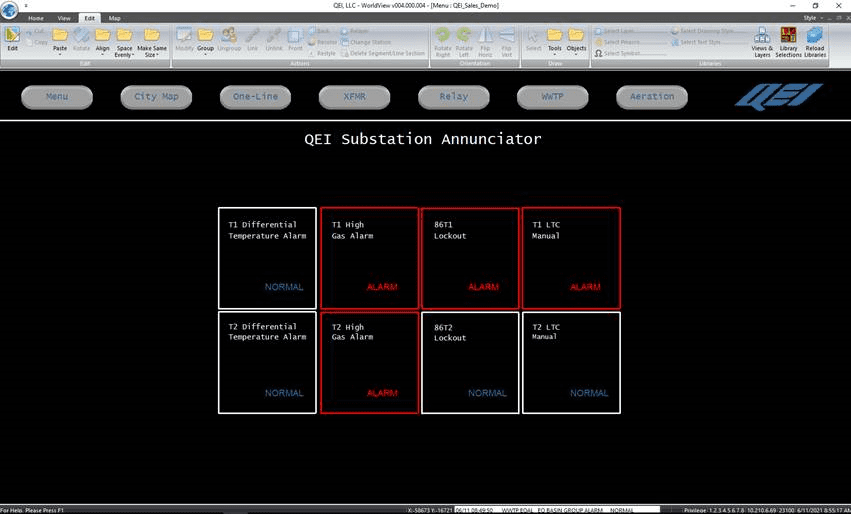The height and width of the screenshot is (514, 851).
Task: Click the XFMR navigation button
Action: coord(354,97)
